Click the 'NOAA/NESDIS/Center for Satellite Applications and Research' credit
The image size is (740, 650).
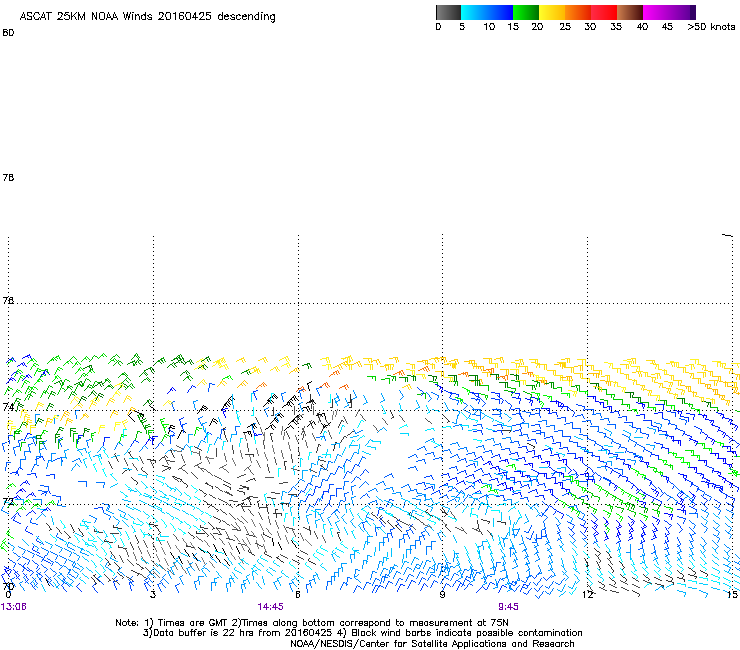tap(432, 644)
